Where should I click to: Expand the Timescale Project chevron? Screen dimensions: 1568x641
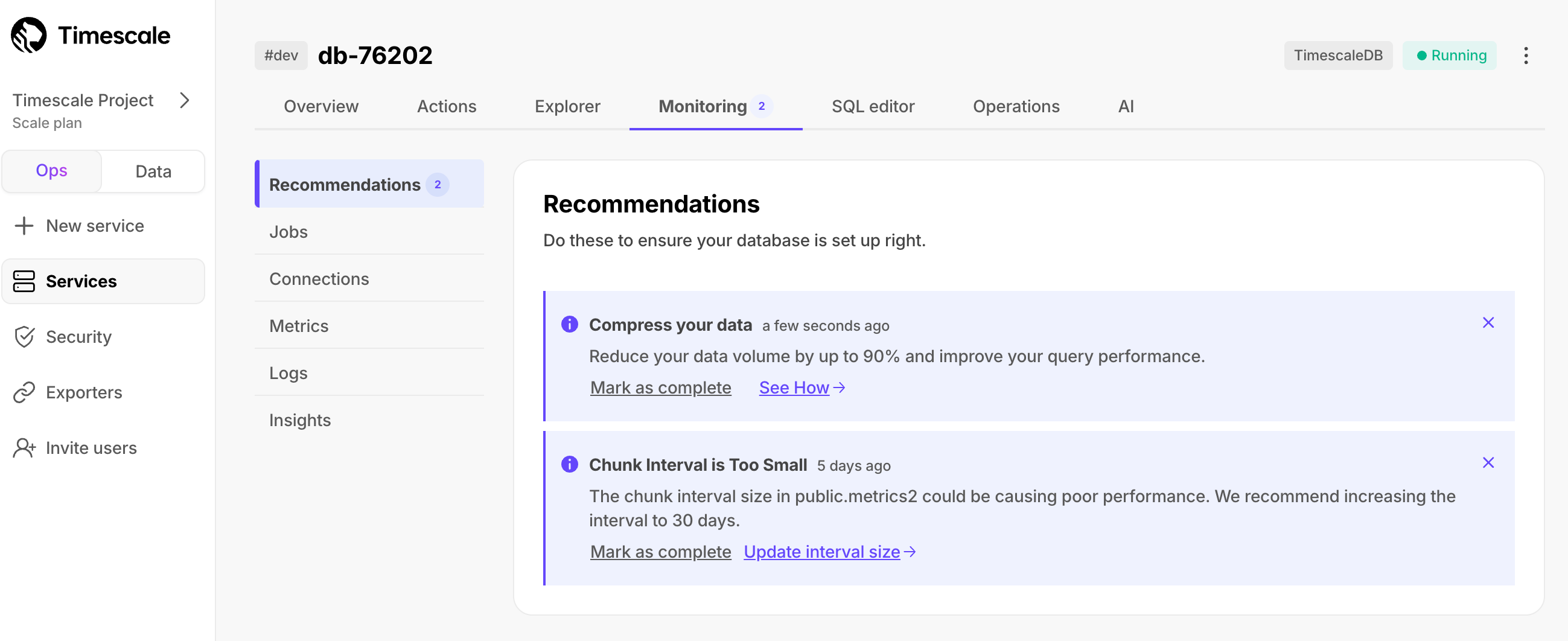(185, 100)
